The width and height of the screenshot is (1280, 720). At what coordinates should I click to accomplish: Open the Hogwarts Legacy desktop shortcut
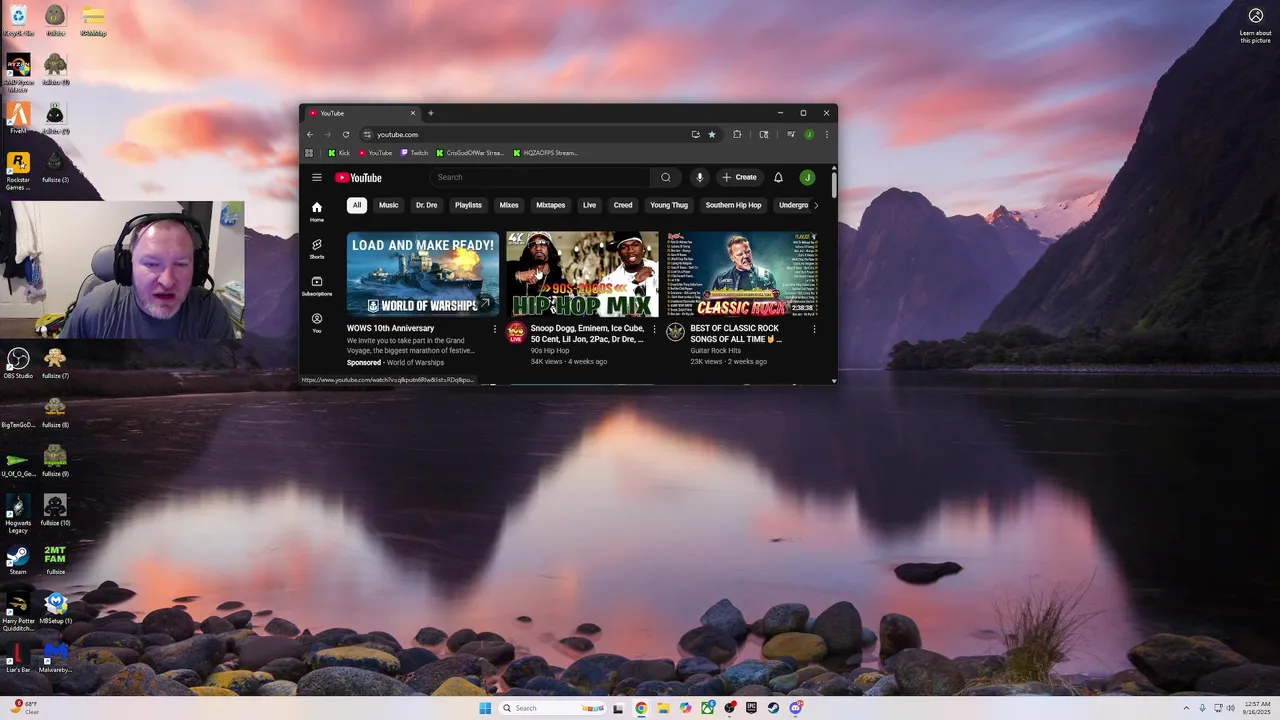tap(18, 515)
